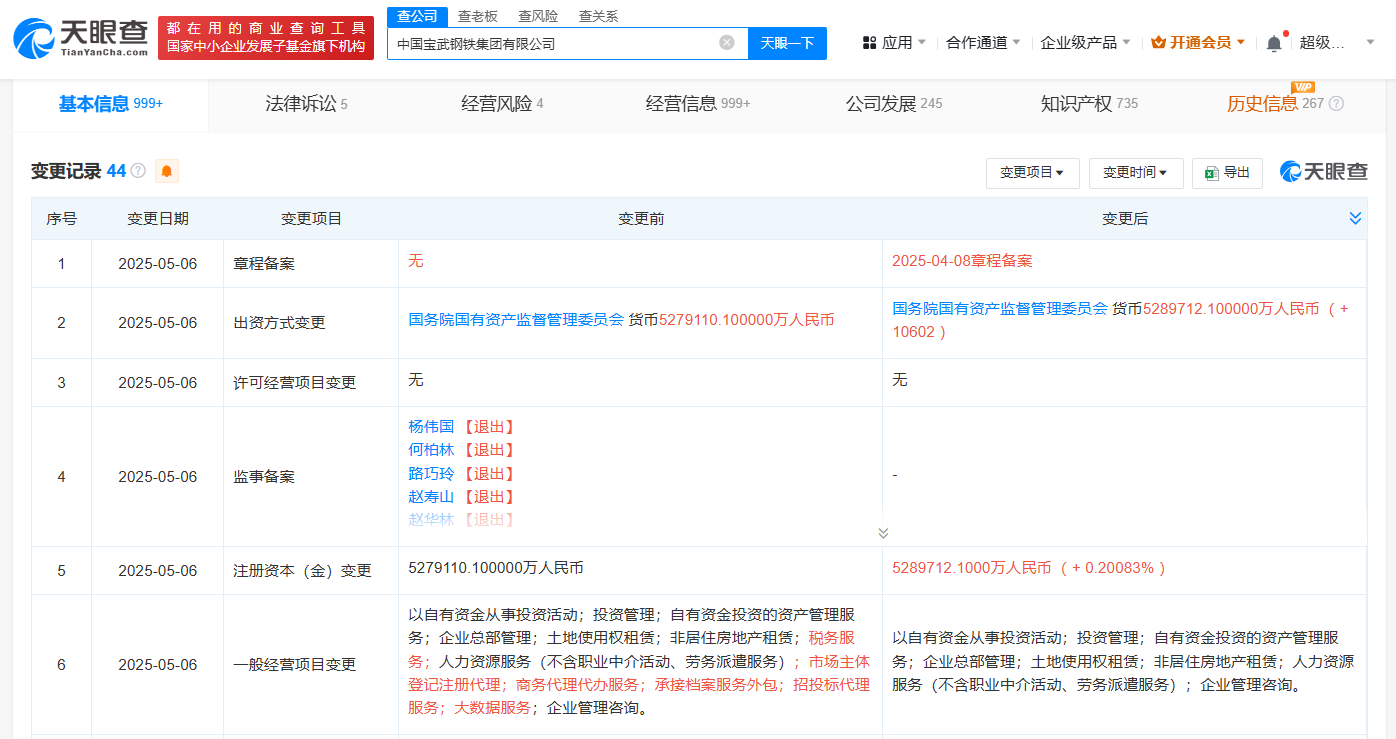Open the 变更项目 filter dropdown
Viewport: 1396px width, 739px height.
(1032, 173)
